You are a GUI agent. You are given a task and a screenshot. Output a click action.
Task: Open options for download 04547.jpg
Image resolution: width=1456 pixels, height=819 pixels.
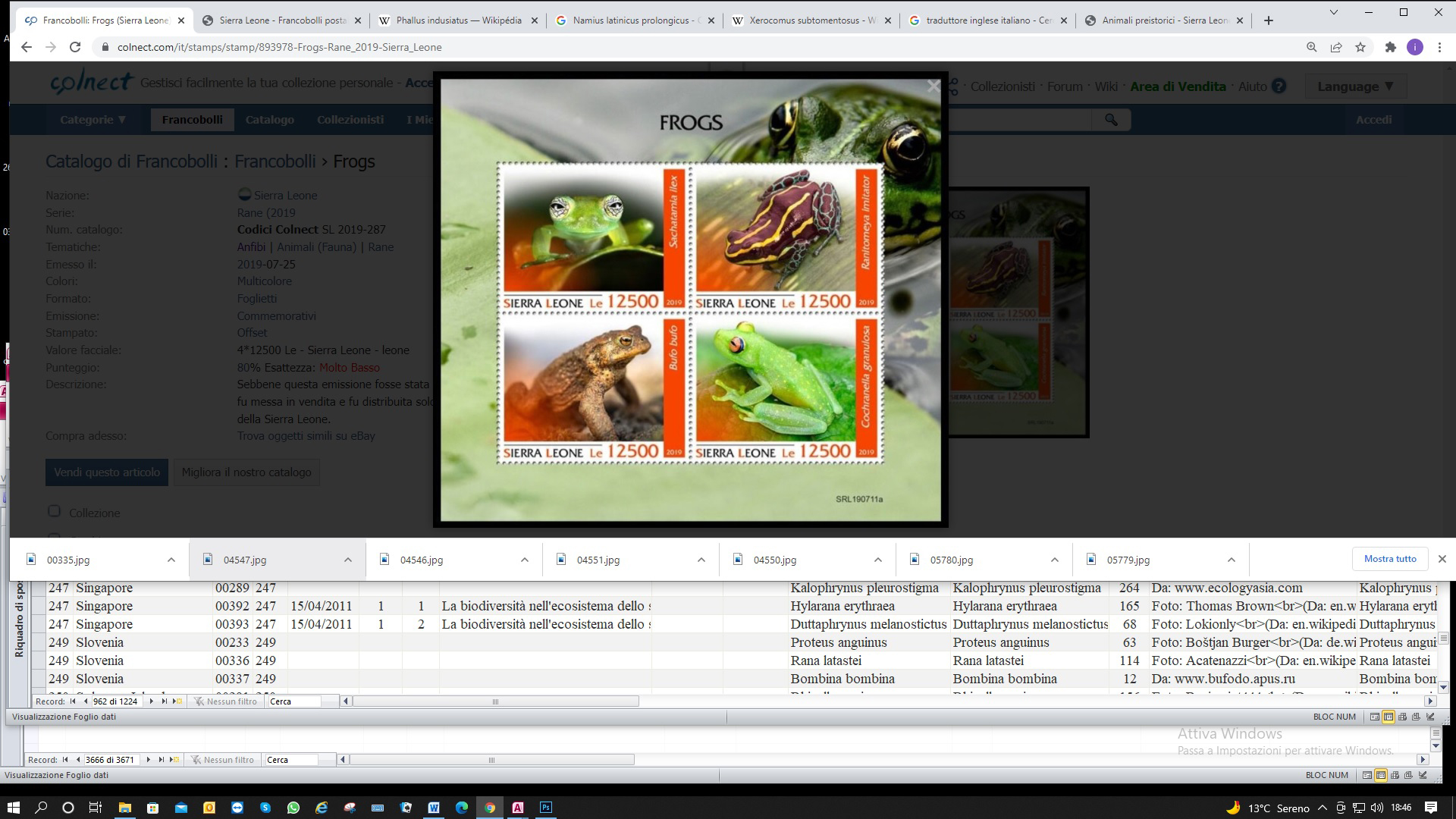[x=348, y=560]
